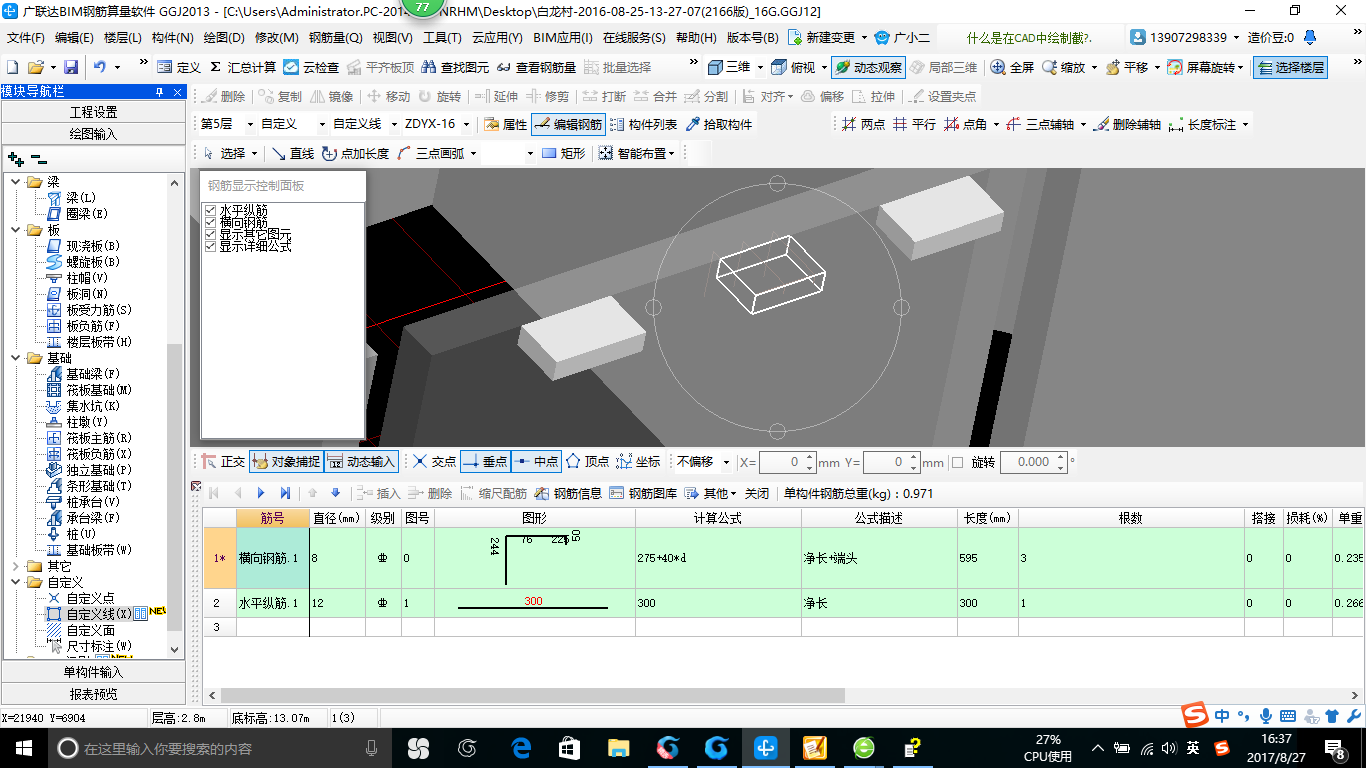Open 查看钢筋量 rebar quantity viewer
The height and width of the screenshot is (768, 1366).
point(537,67)
